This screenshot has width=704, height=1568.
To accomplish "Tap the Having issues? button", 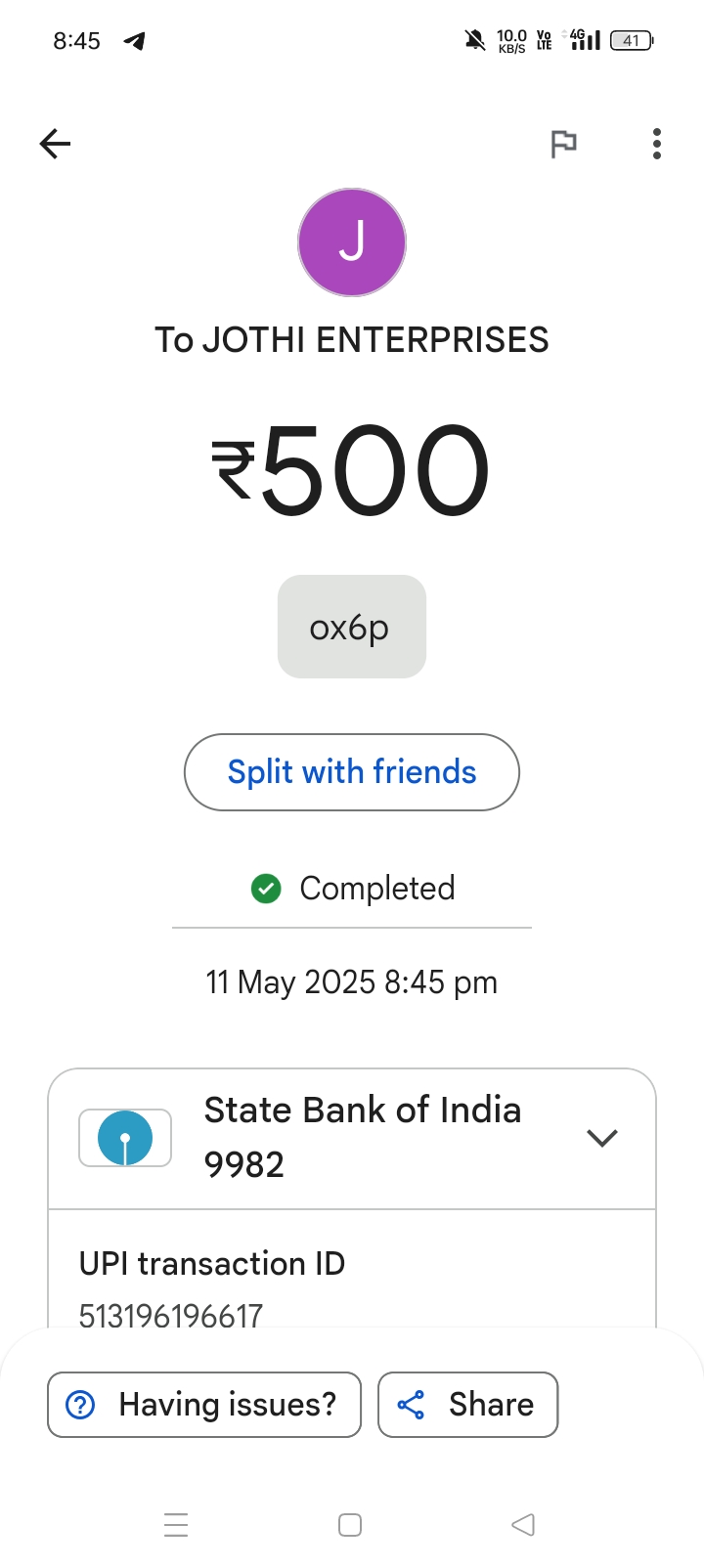I will coord(204,1405).
